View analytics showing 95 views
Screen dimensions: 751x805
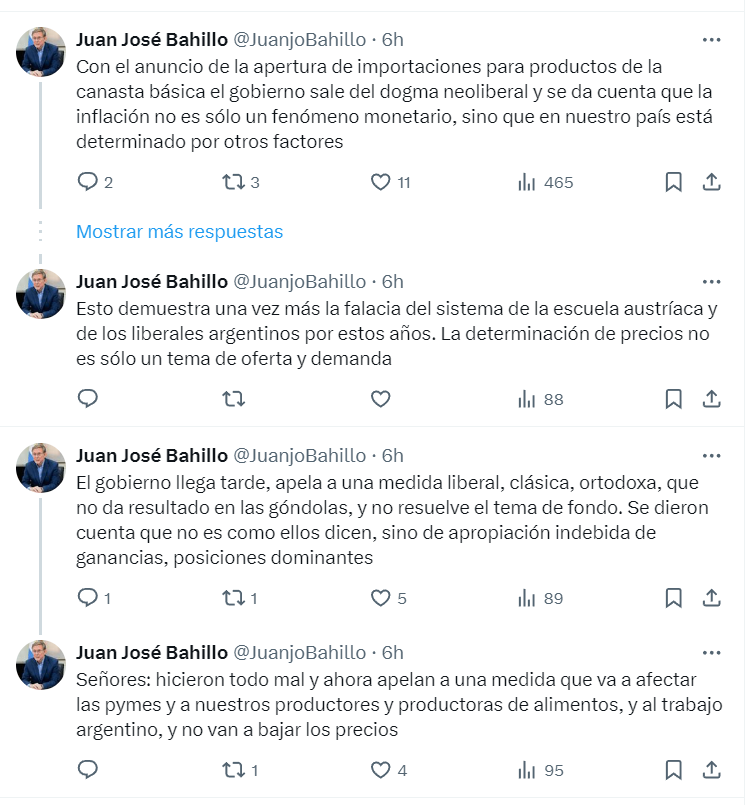[541, 770]
